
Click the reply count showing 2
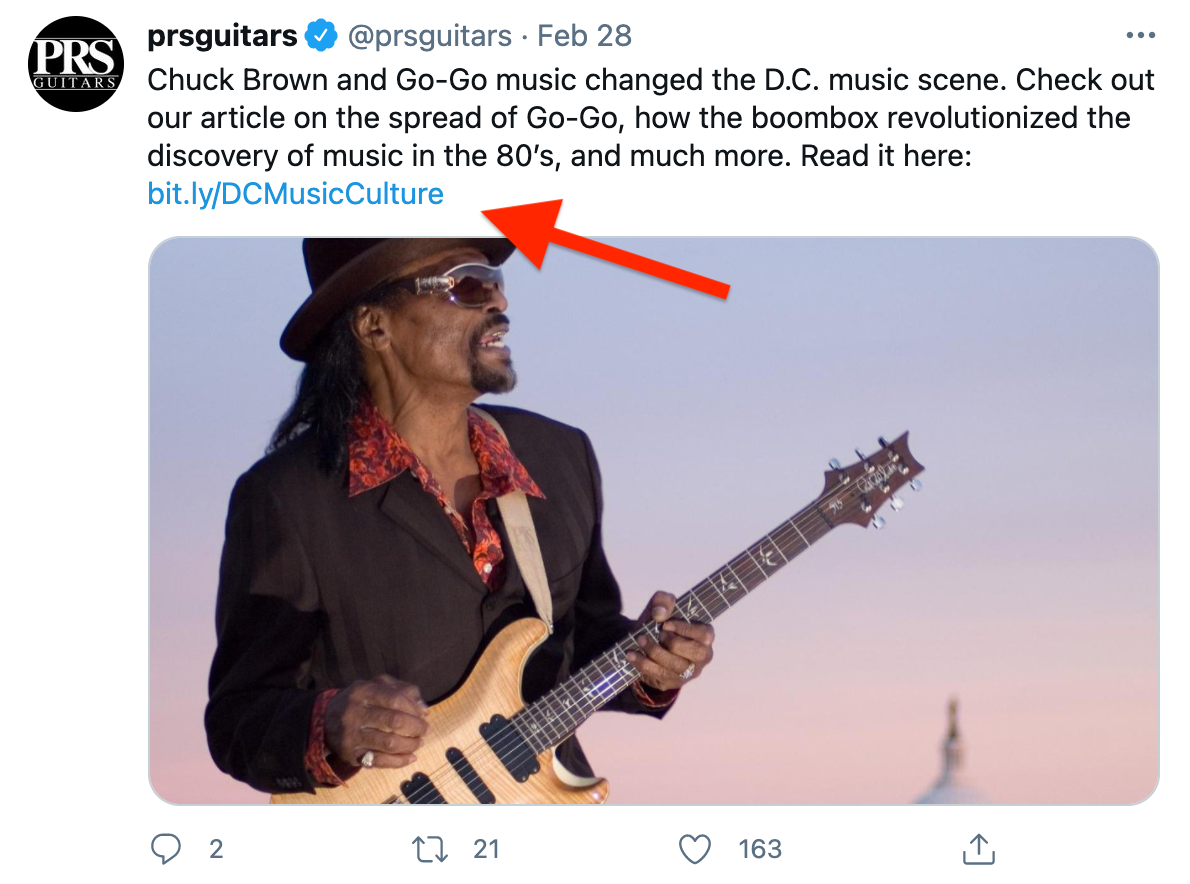[216, 849]
